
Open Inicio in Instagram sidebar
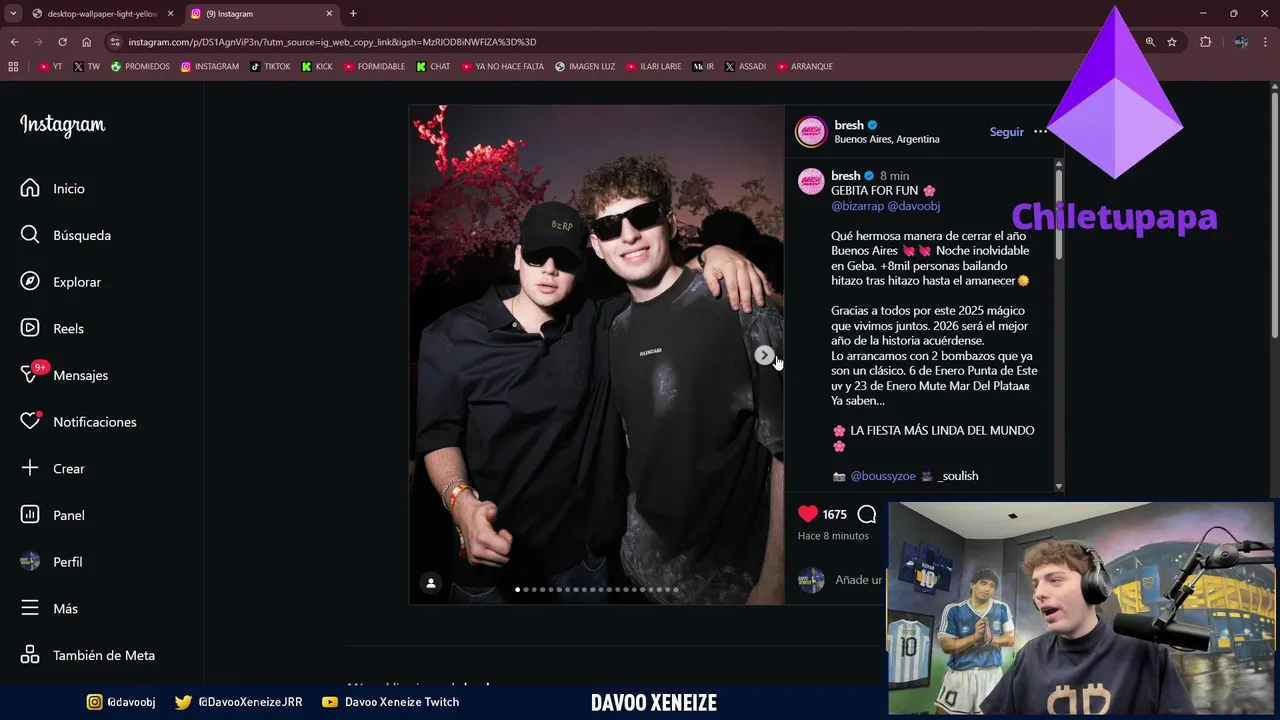[52, 188]
